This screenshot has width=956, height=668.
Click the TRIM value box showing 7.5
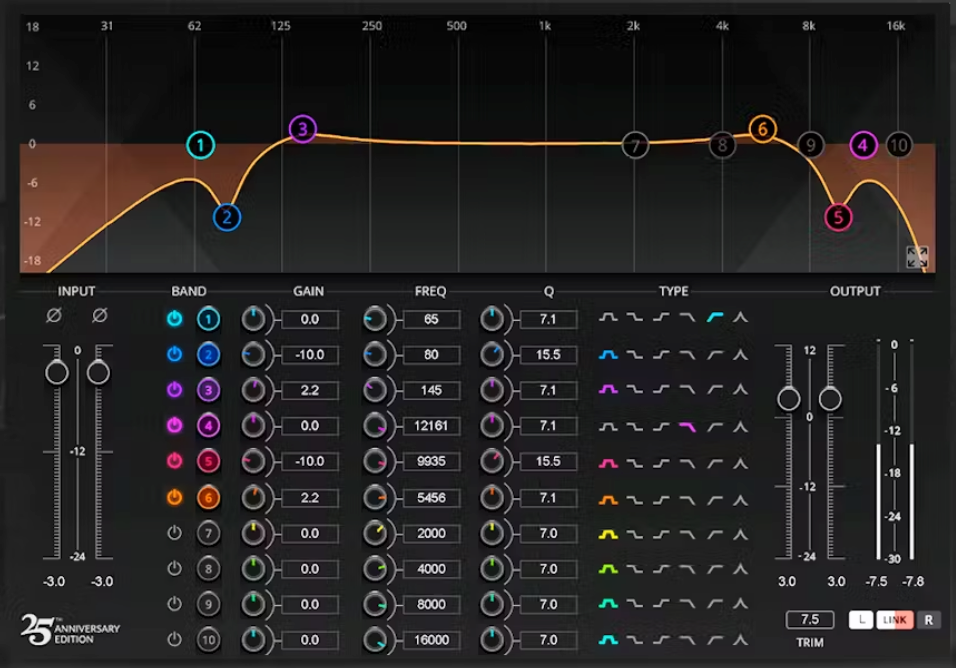click(809, 620)
